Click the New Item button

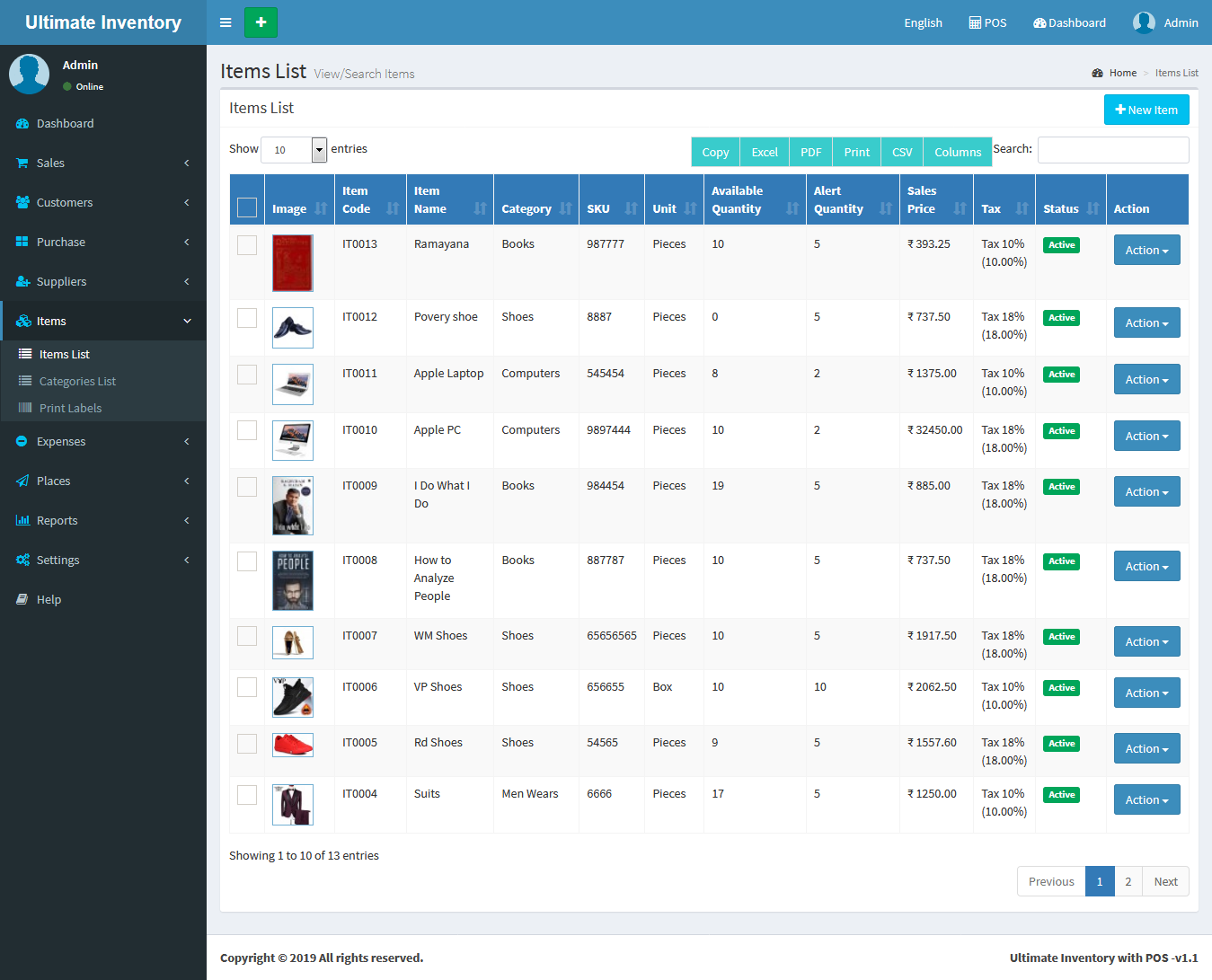(x=1146, y=110)
